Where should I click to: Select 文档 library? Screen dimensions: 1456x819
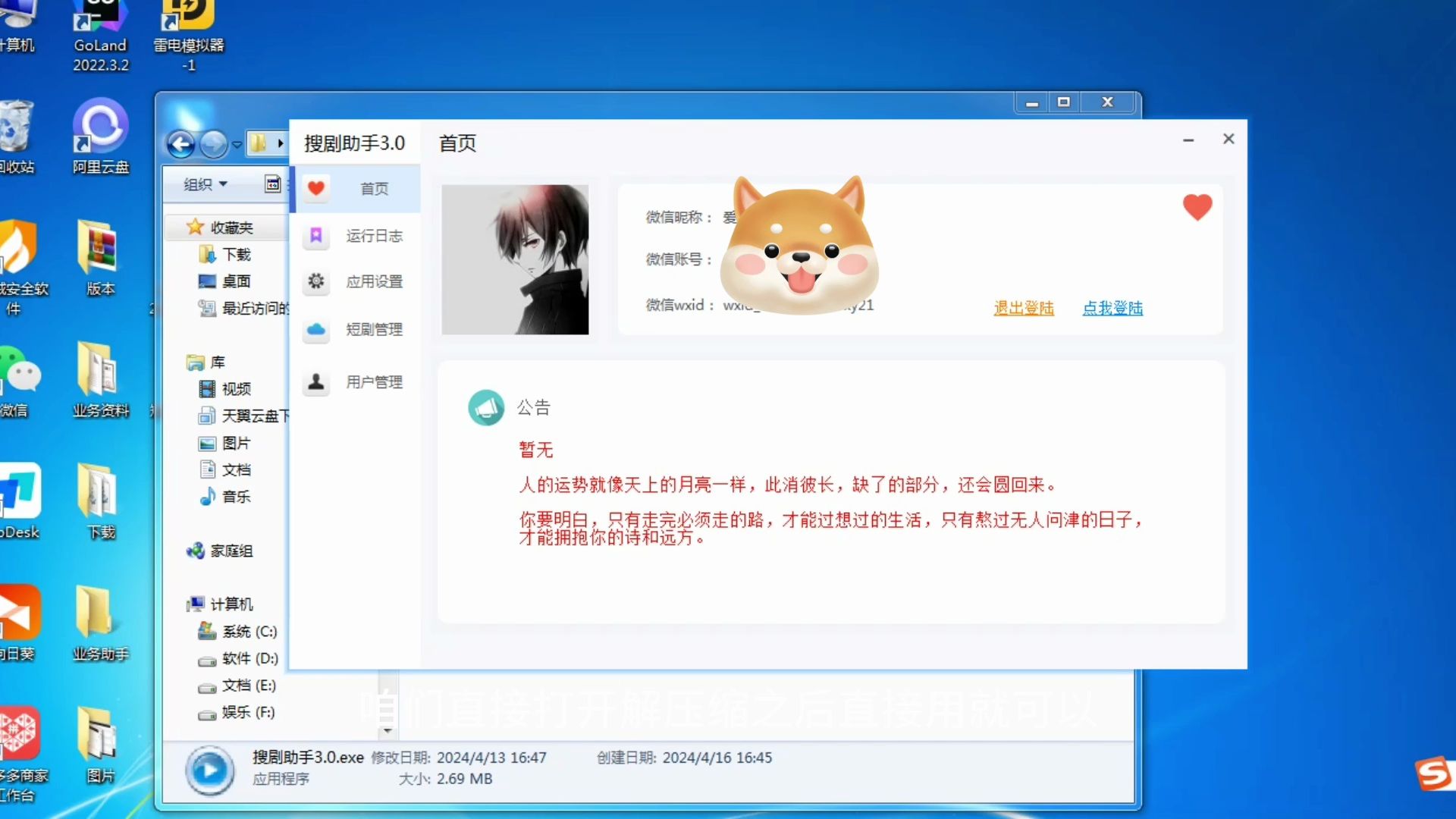coord(224,469)
